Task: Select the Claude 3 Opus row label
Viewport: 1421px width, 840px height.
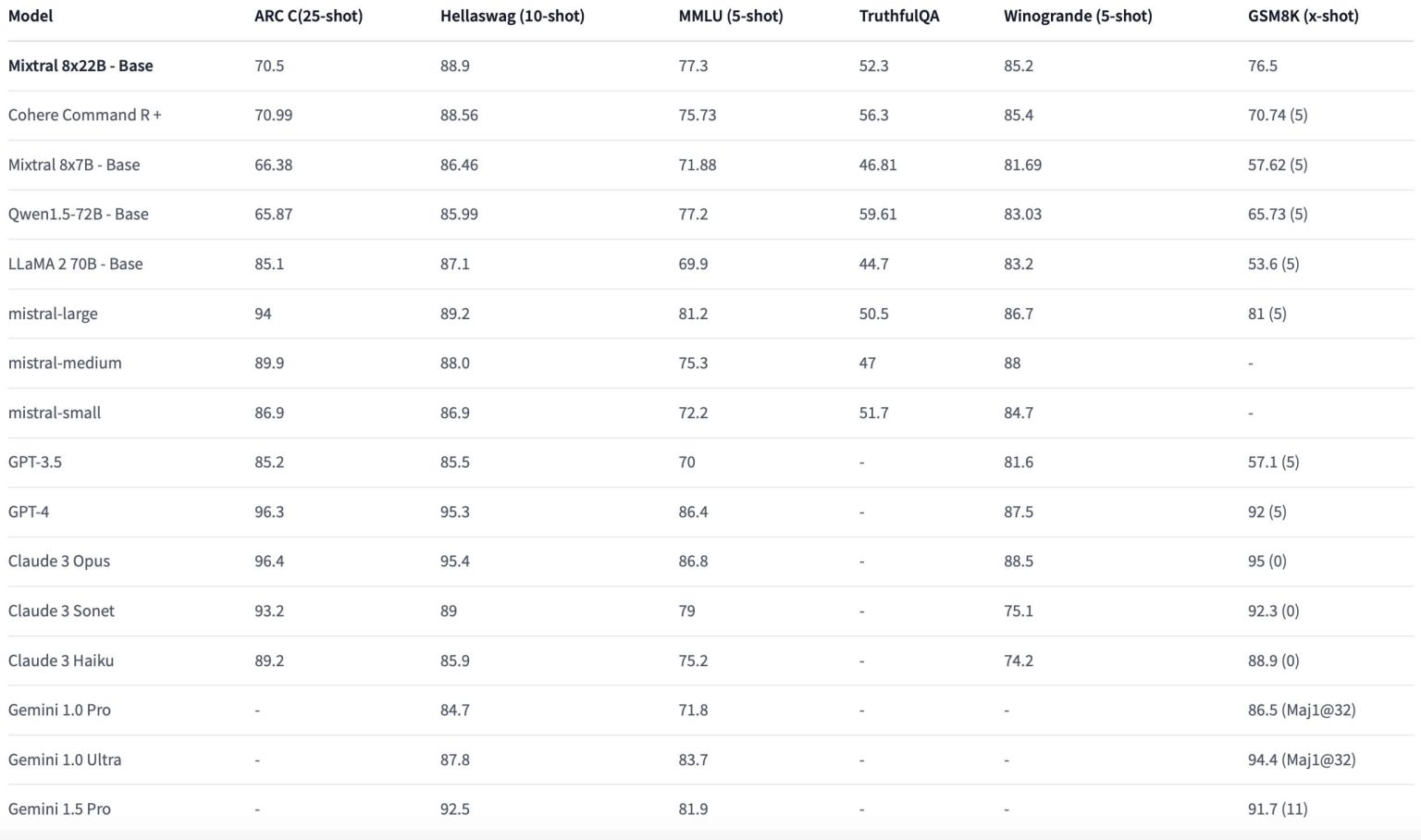Action: (x=58, y=561)
